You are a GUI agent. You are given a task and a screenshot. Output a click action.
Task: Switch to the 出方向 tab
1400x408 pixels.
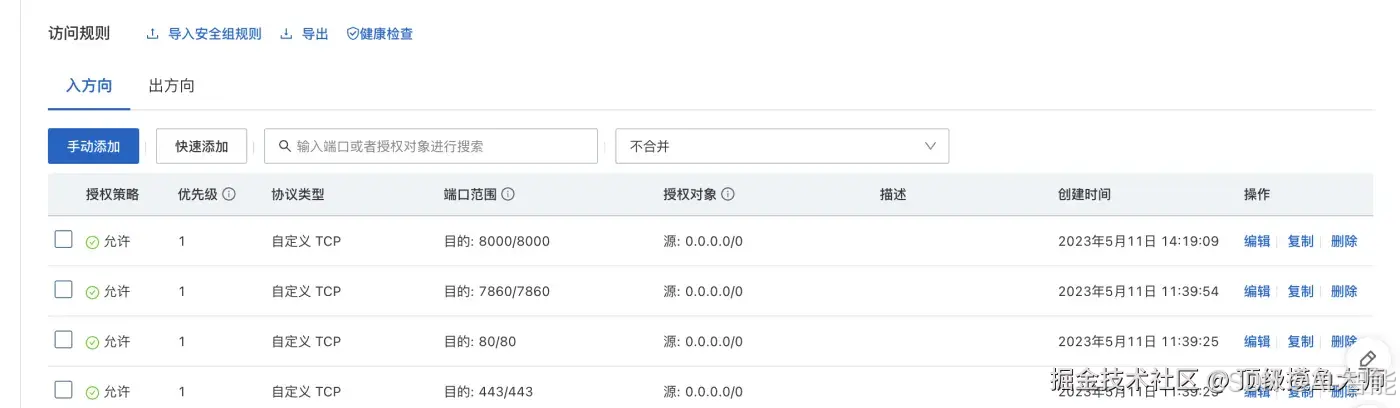[x=171, y=86]
